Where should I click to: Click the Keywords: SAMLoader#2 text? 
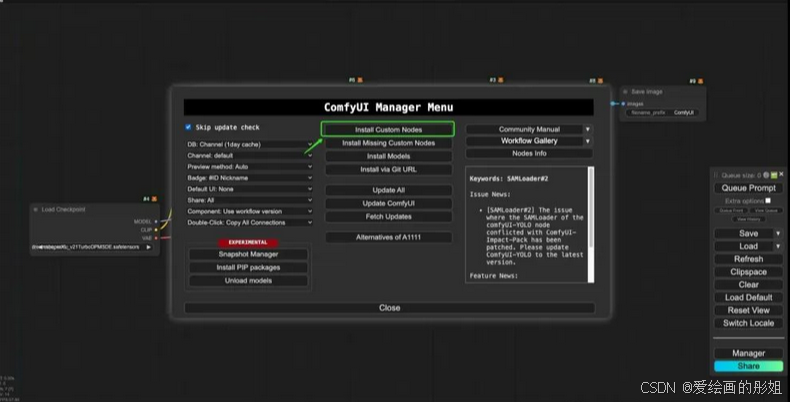click(x=509, y=179)
